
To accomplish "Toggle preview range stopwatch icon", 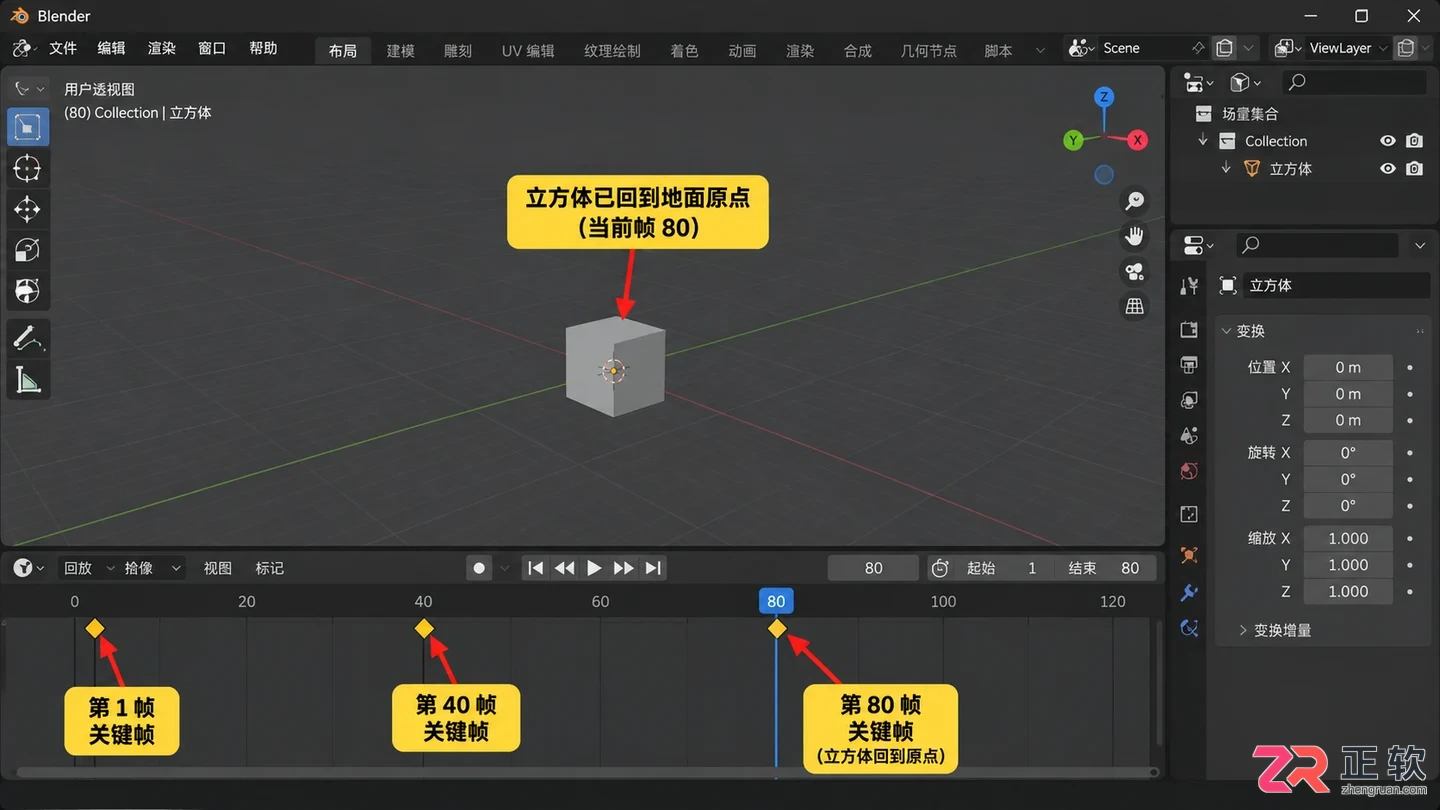I will point(940,568).
